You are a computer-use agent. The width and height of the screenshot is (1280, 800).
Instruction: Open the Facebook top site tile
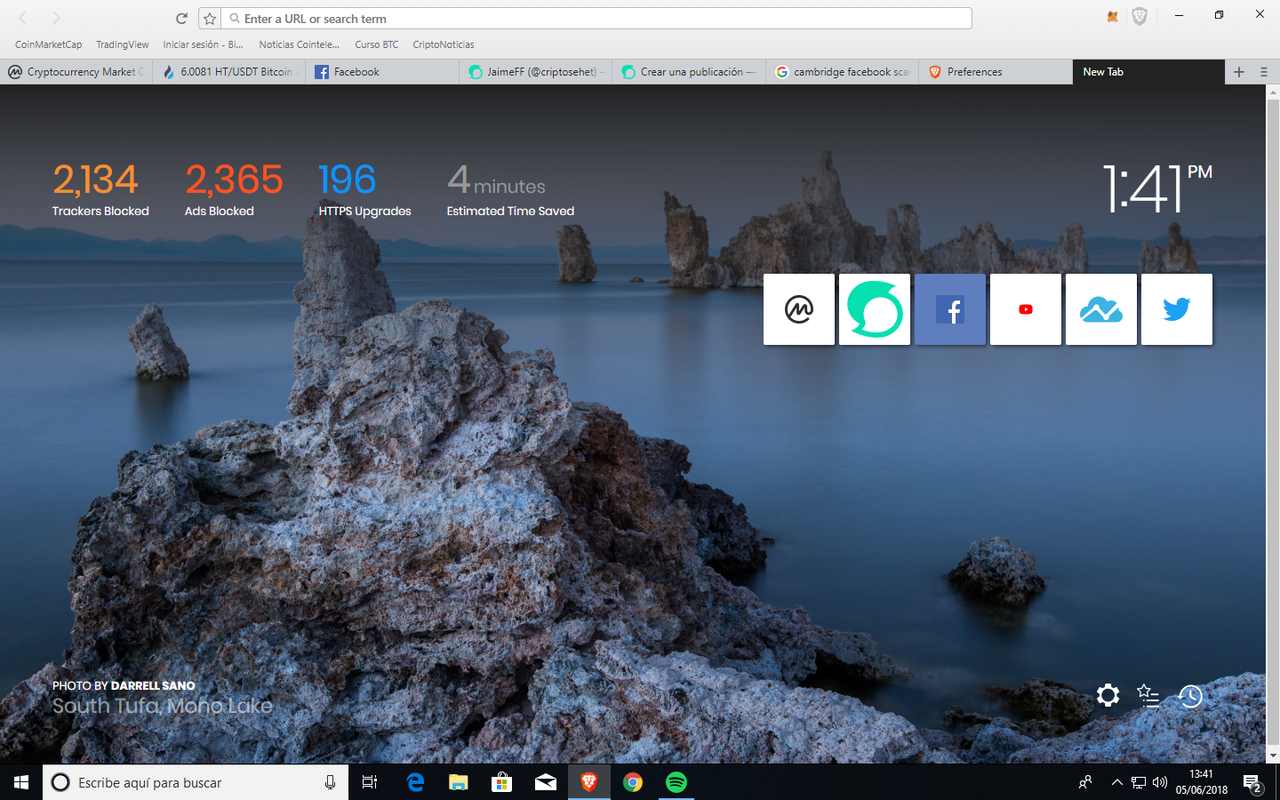coord(950,310)
